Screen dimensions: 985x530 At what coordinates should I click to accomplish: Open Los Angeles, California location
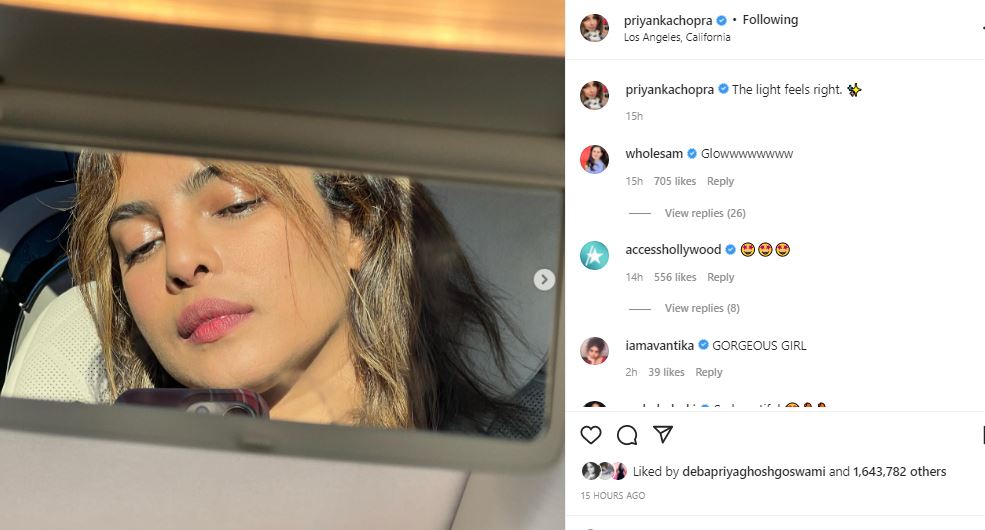(677, 37)
